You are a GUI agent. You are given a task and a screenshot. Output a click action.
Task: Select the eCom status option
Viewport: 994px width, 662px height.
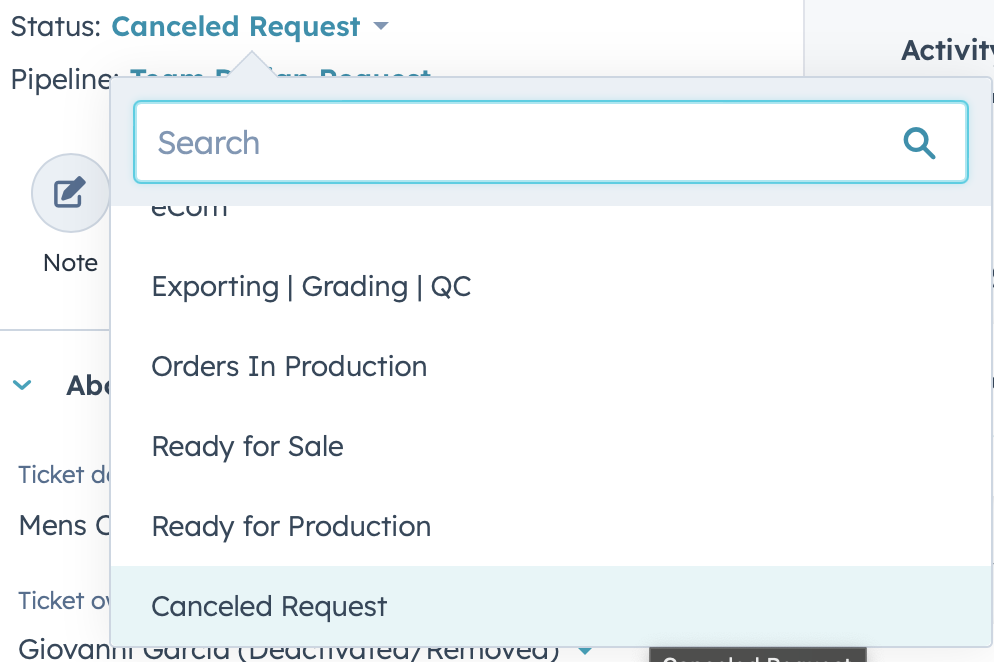(x=190, y=209)
